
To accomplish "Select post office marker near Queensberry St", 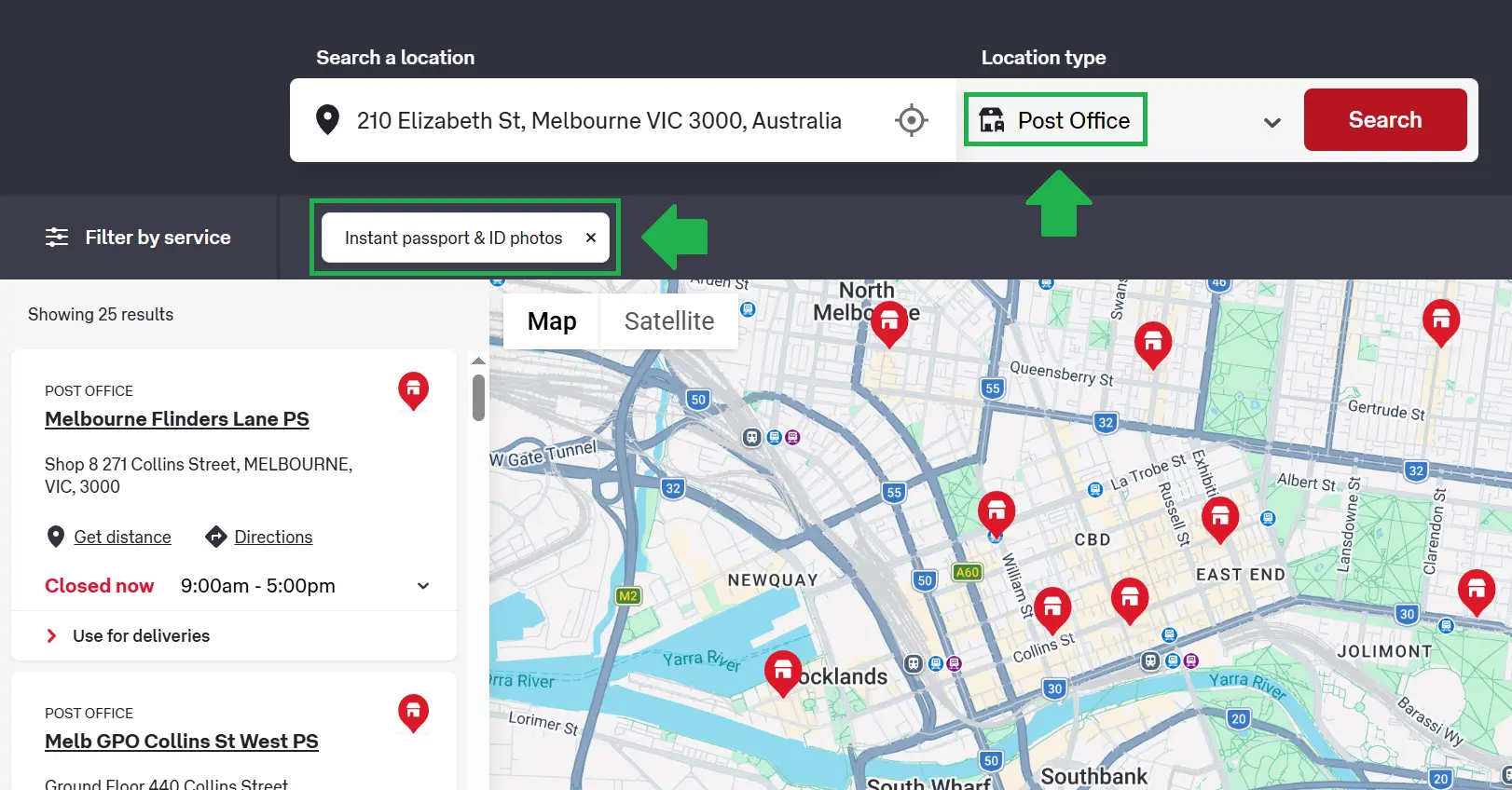I will [x=1153, y=345].
